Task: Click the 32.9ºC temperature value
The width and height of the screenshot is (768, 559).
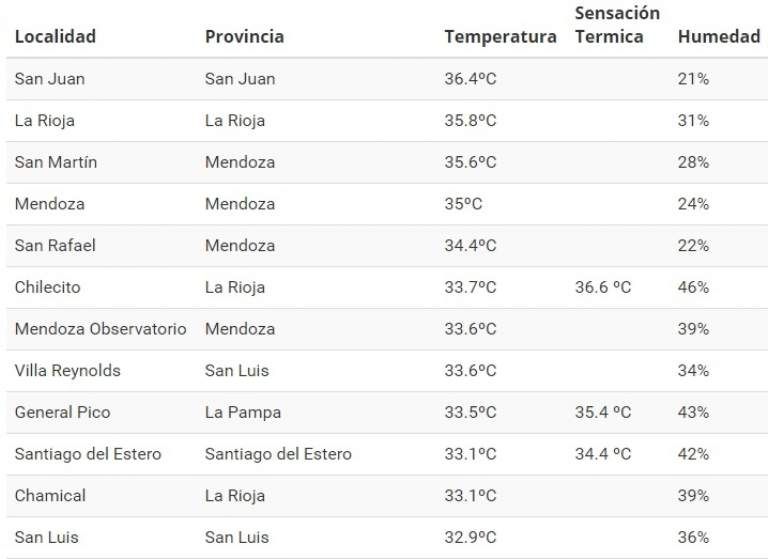Action: tap(470, 537)
